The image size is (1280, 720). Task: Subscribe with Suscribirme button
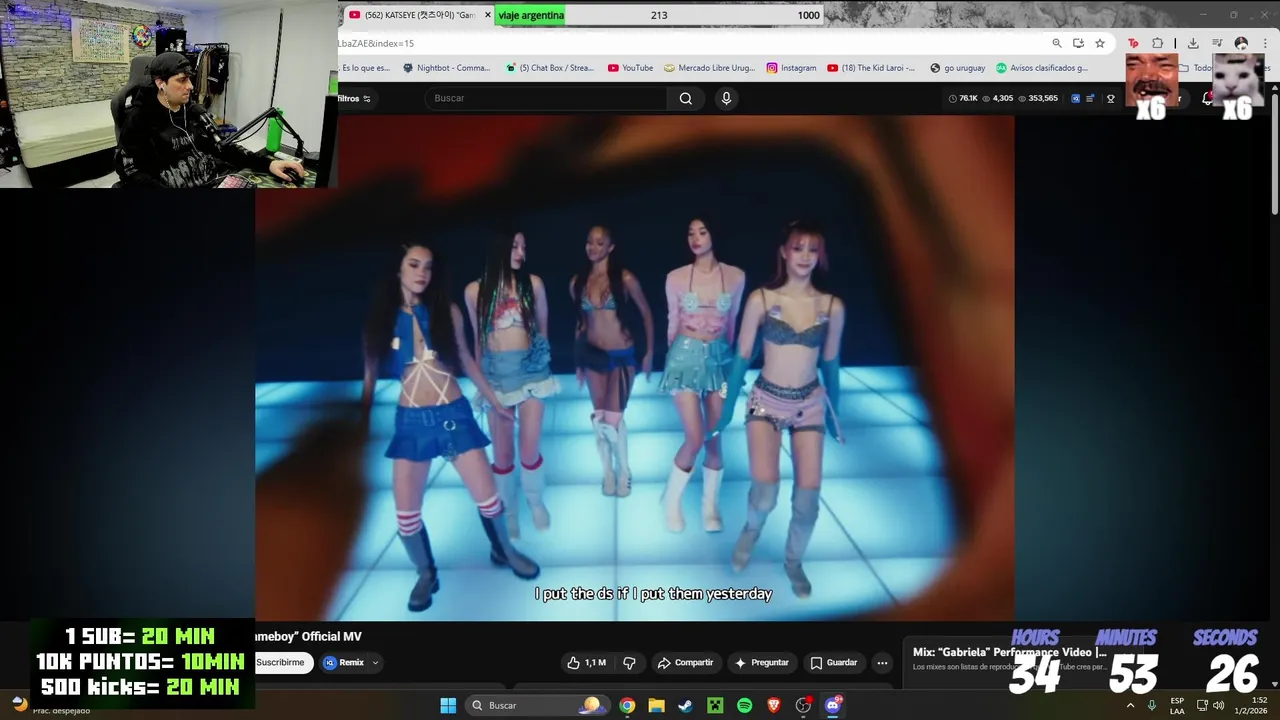tap(283, 662)
